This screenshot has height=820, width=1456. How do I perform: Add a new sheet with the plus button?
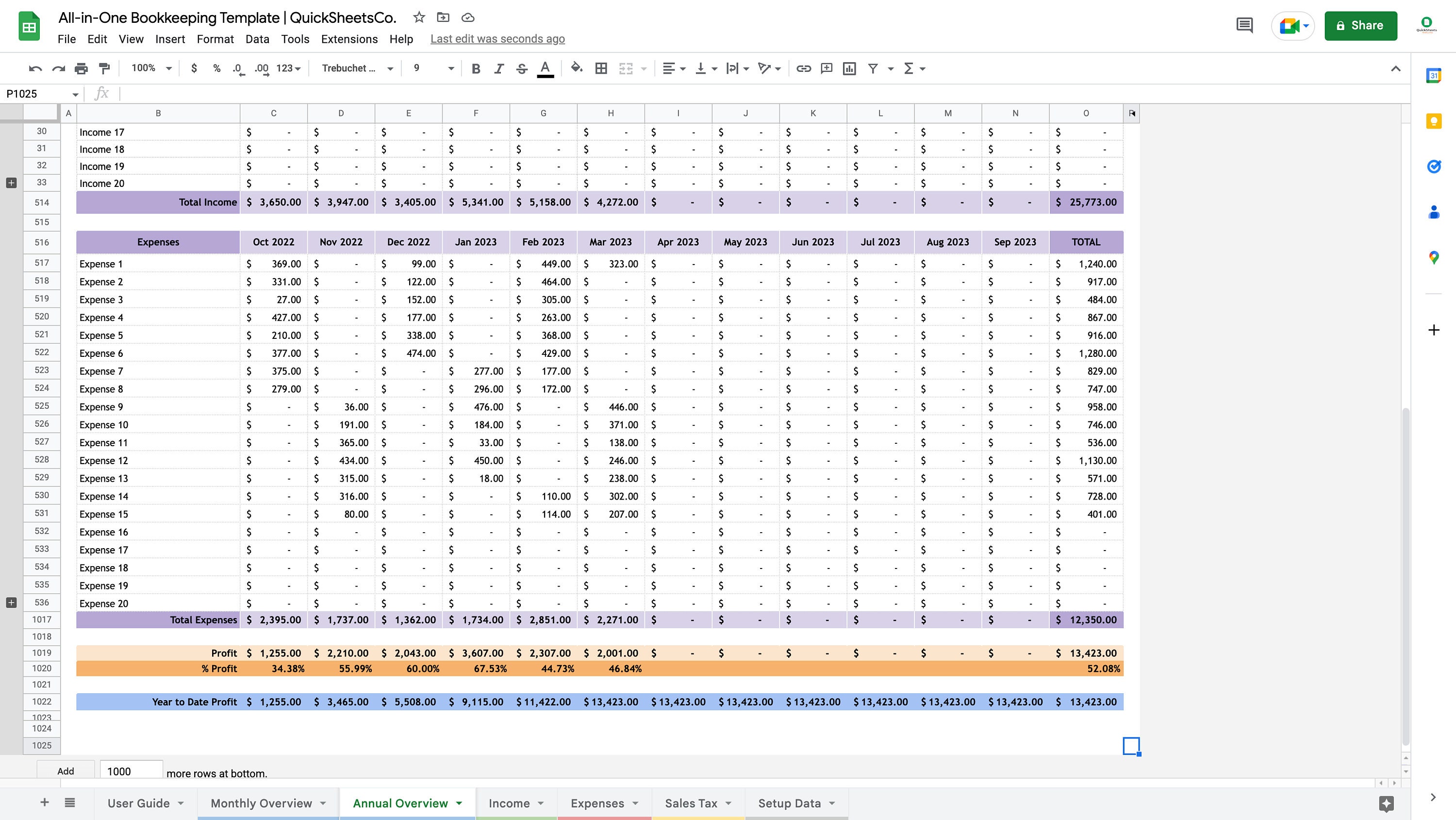45,803
